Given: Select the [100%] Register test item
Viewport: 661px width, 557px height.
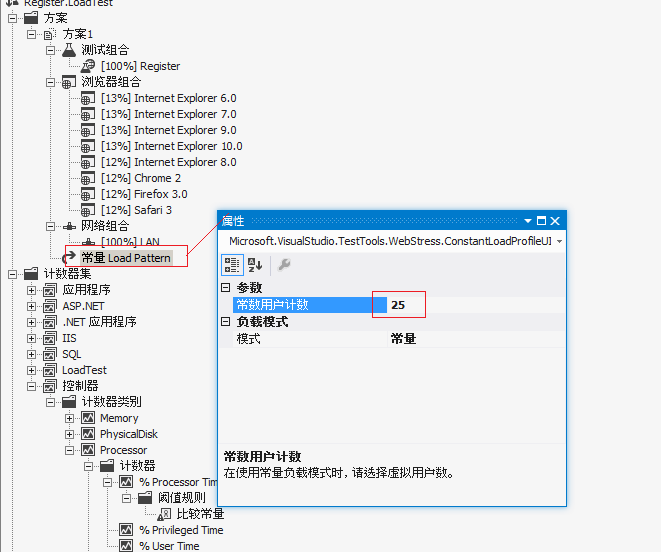Looking at the screenshot, I should tap(140, 66).
